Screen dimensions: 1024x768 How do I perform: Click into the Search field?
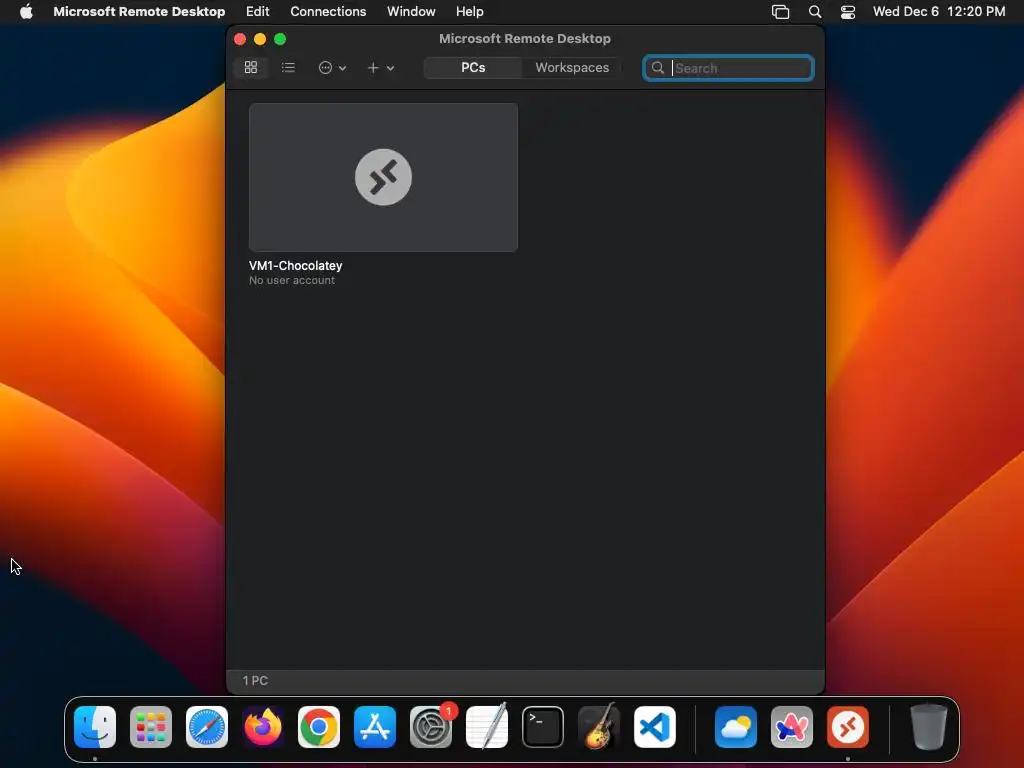(728, 68)
